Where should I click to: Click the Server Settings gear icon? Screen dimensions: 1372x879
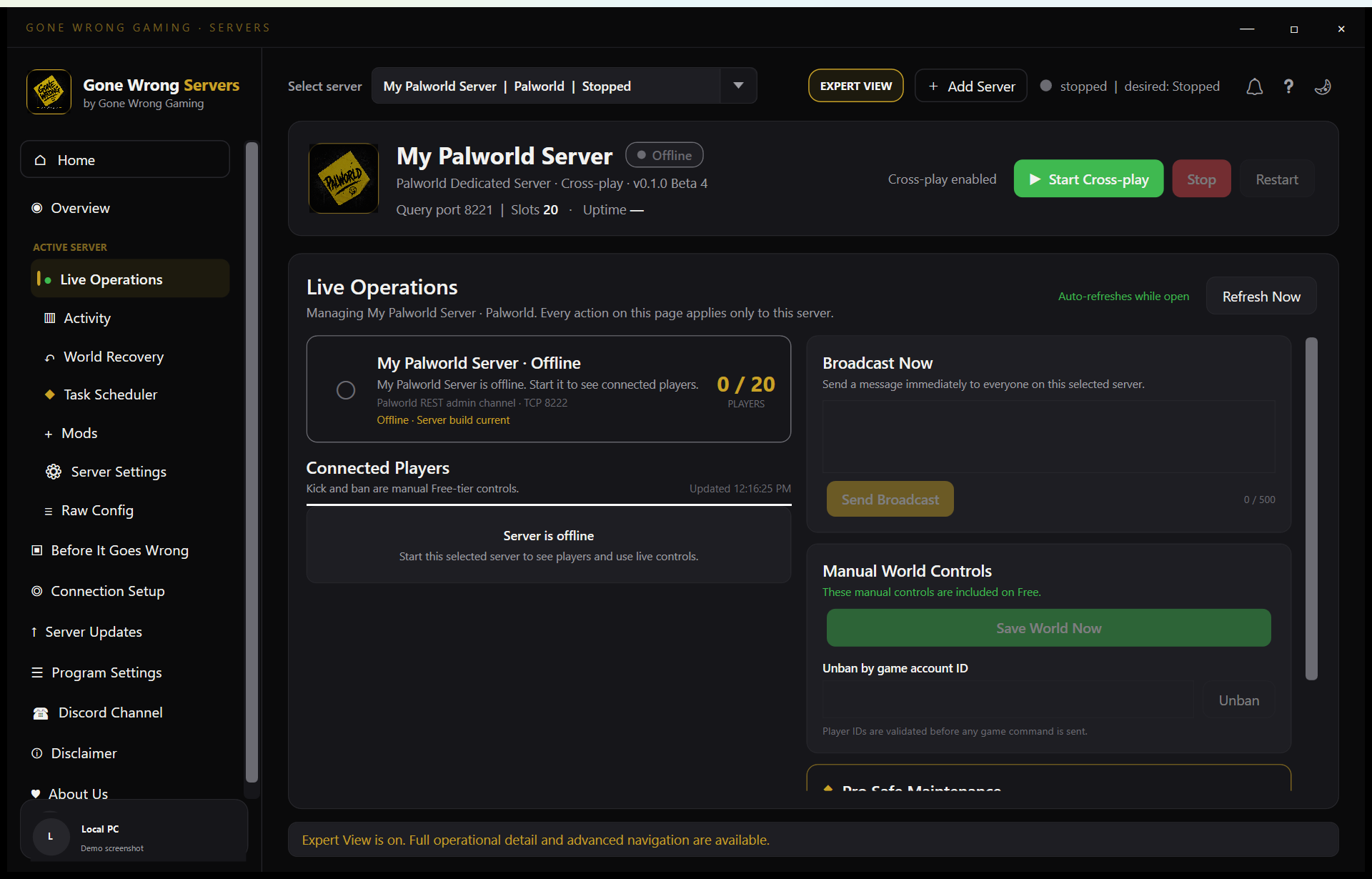54,472
